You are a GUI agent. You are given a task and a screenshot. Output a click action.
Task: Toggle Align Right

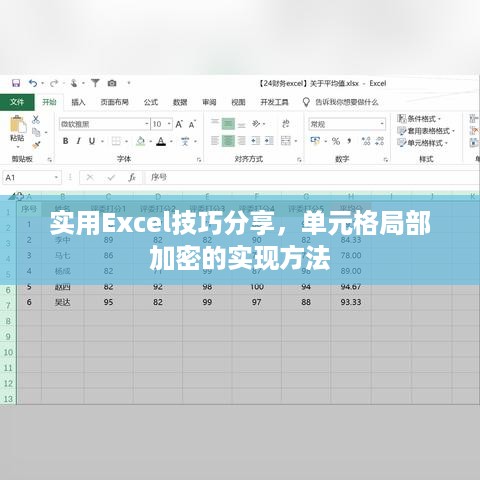click(x=242, y=141)
